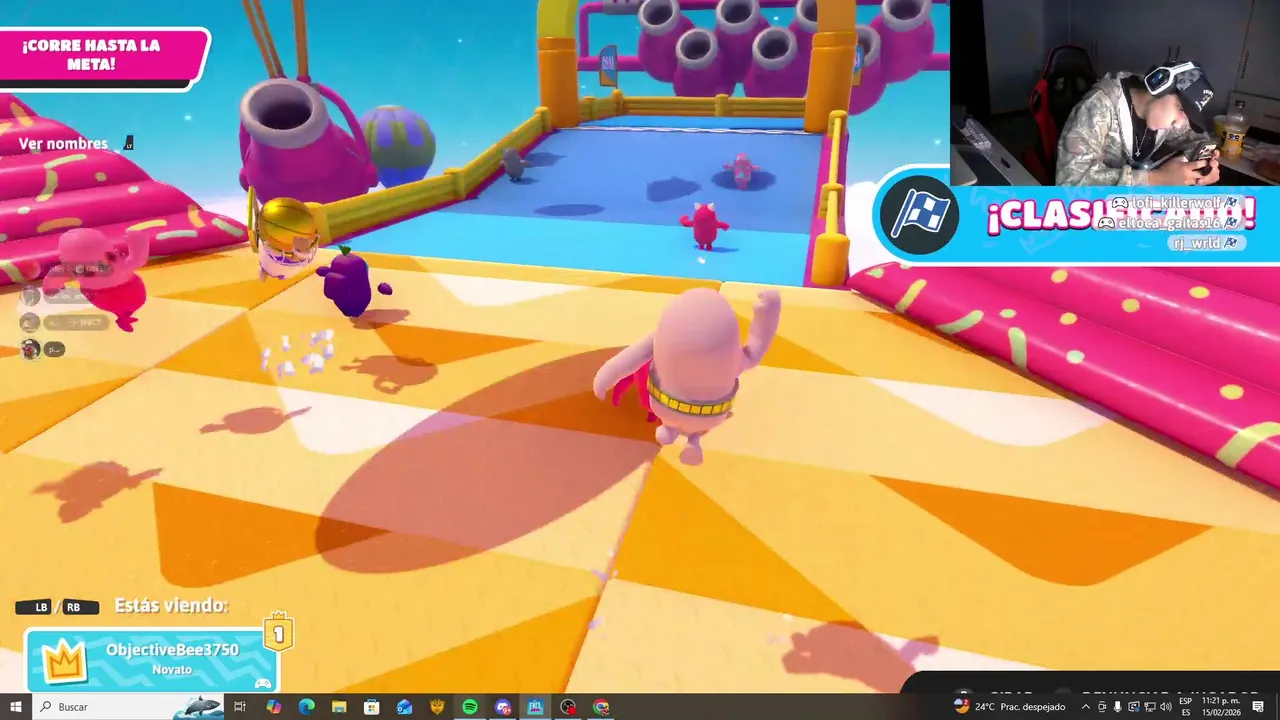
Task: Open the Outlook mail app on the taskbar
Action: (x=404, y=707)
